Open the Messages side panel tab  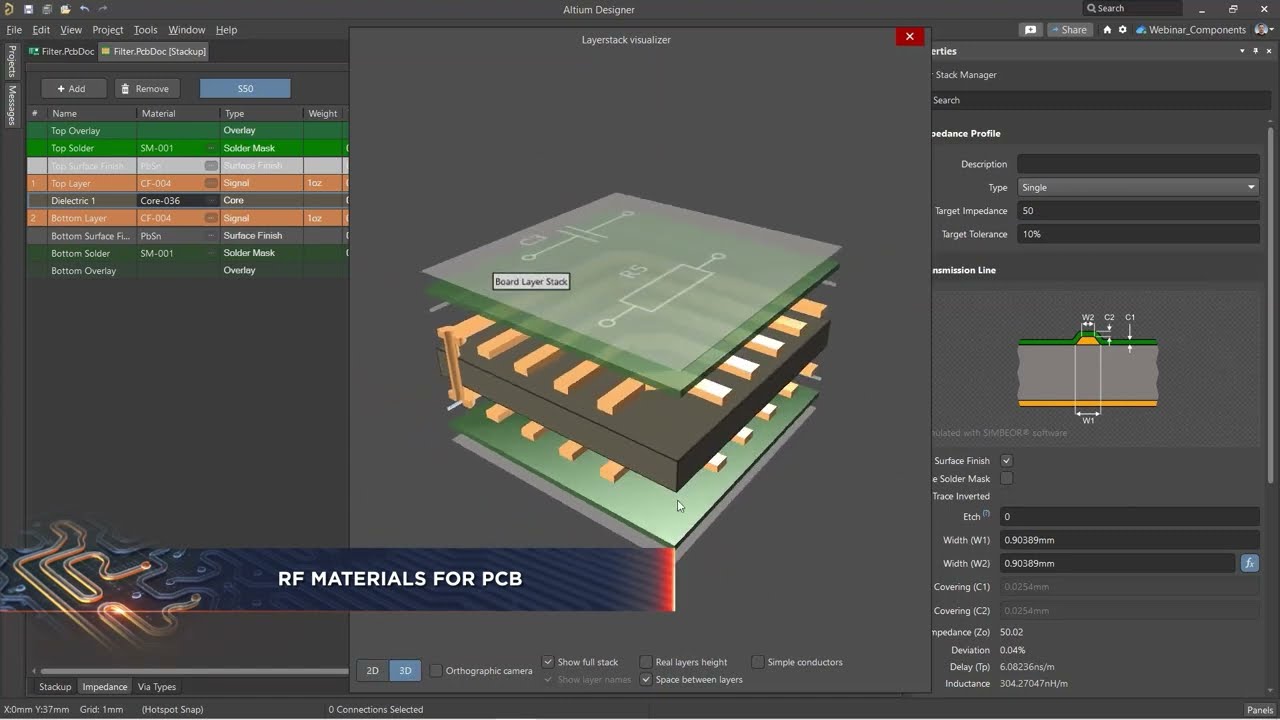coord(12,105)
